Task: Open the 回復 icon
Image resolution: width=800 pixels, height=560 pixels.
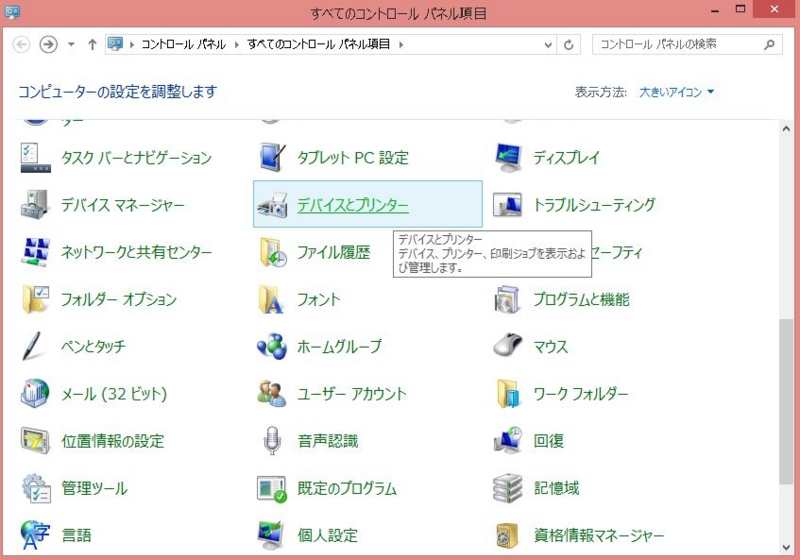Action: (x=508, y=441)
